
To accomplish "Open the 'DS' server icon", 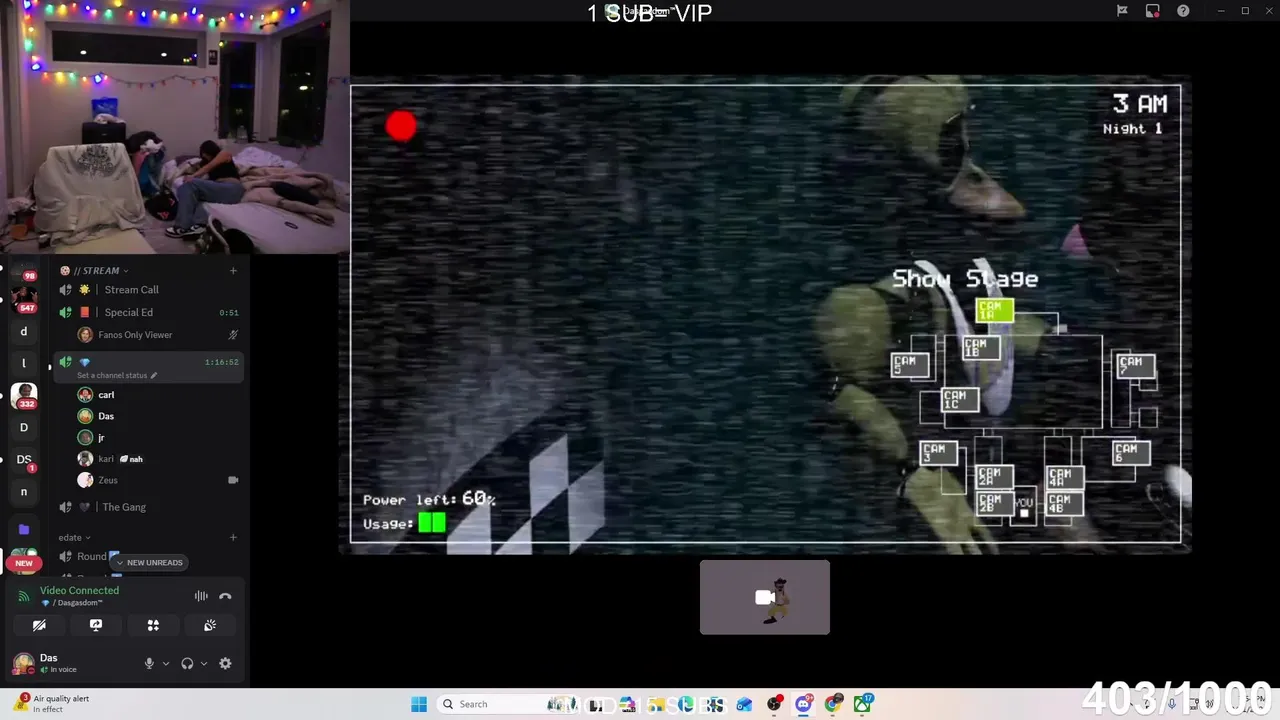I will (x=24, y=459).
